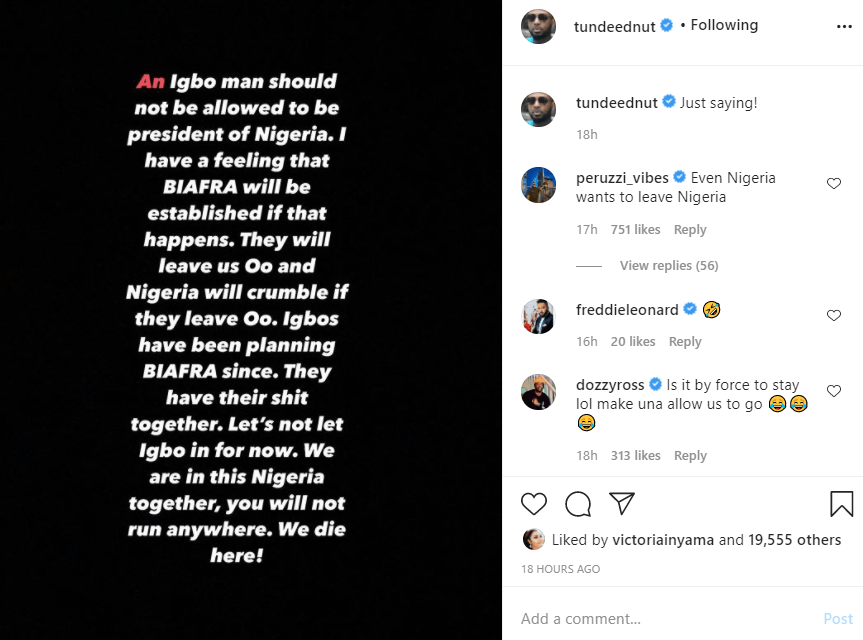Reply to dozzyross's comment
Viewport: 863px width, 640px height.
tap(690, 456)
